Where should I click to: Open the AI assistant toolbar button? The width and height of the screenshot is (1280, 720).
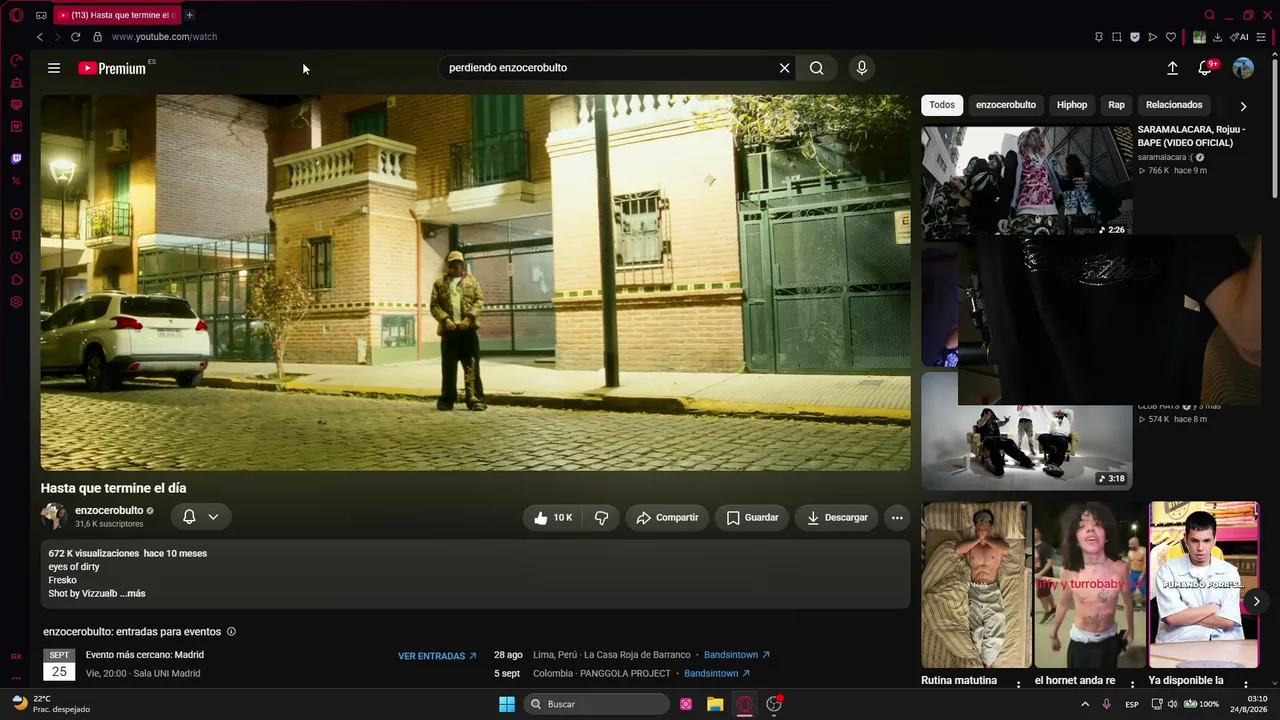(1240, 37)
